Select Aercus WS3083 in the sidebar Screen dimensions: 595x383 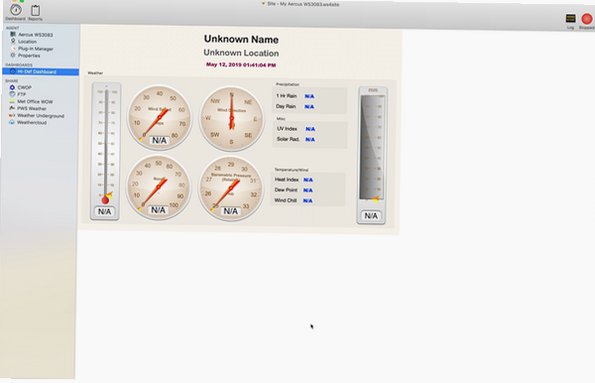35,35
